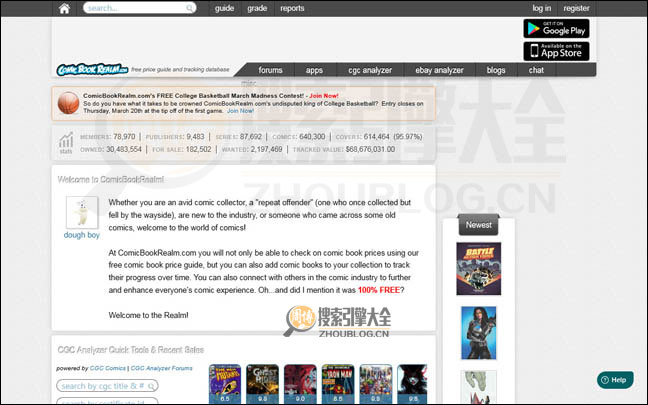
Task: Focus the search by cgc title field
Action: click(107, 386)
